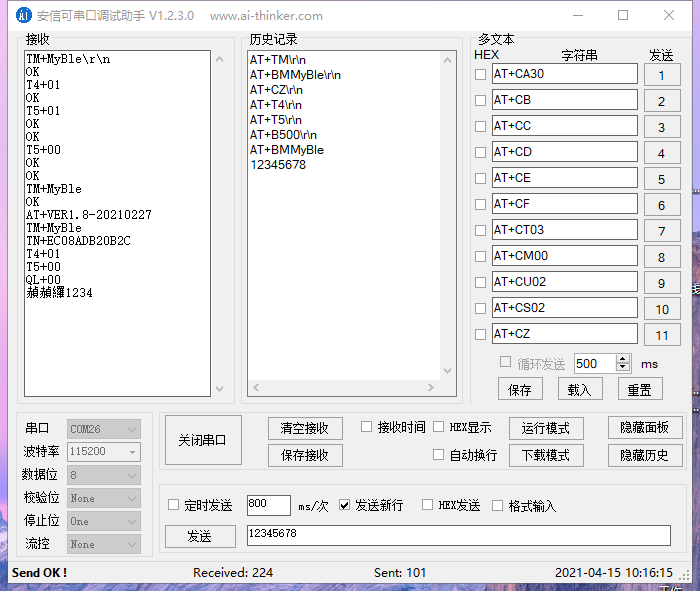Click the 保存接收 save receive button
The width and height of the screenshot is (700, 591).
[305, 455]
